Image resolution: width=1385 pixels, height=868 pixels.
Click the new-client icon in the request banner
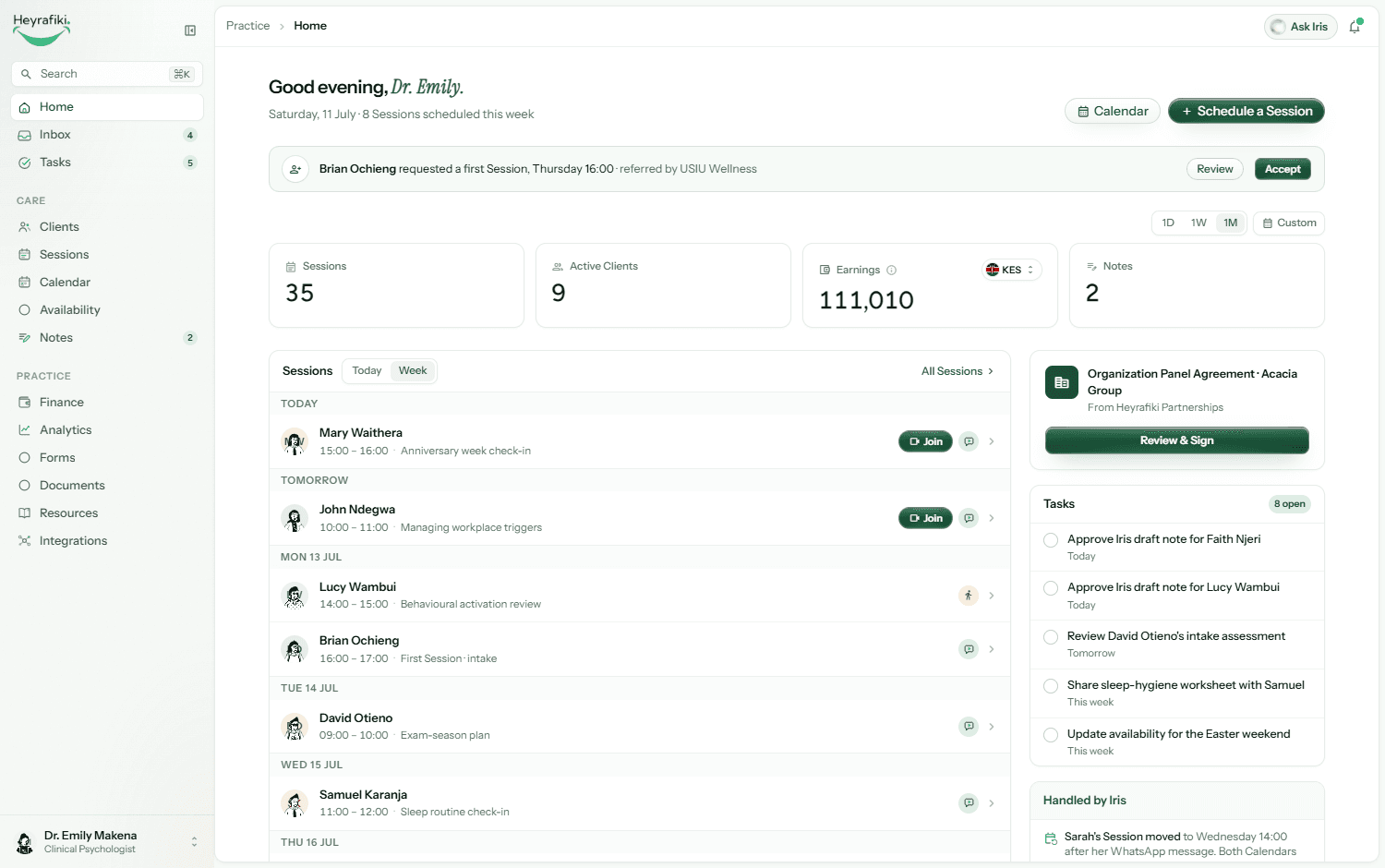point(295,169)
